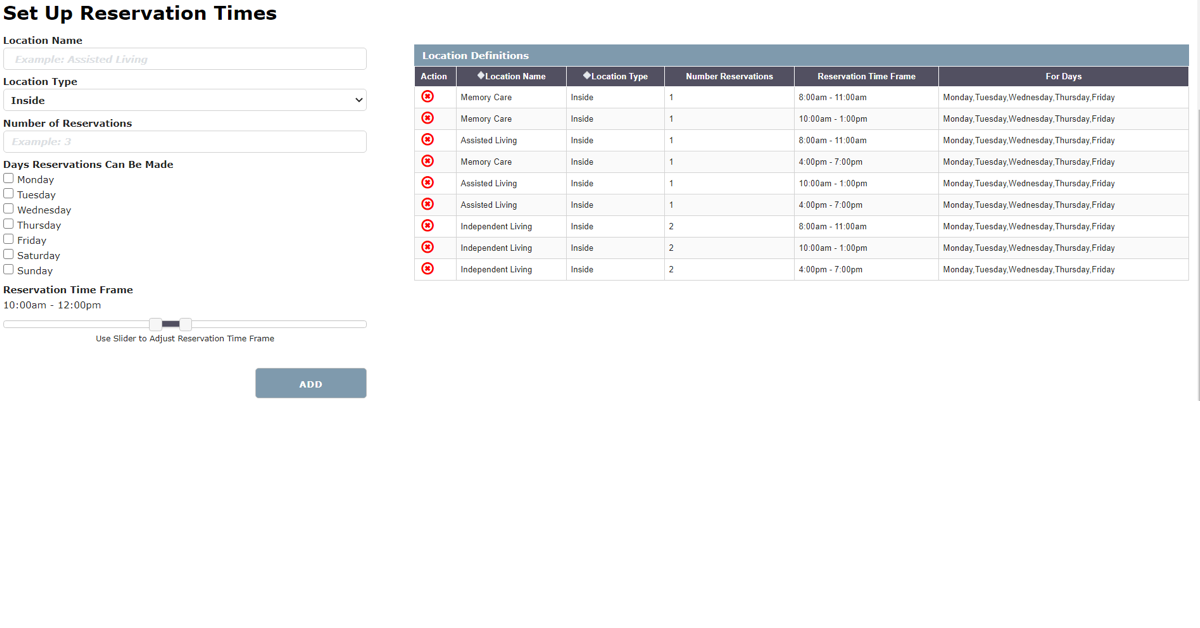Click the left time frame slider handle
1200x628 pixels.
(156, 324)
